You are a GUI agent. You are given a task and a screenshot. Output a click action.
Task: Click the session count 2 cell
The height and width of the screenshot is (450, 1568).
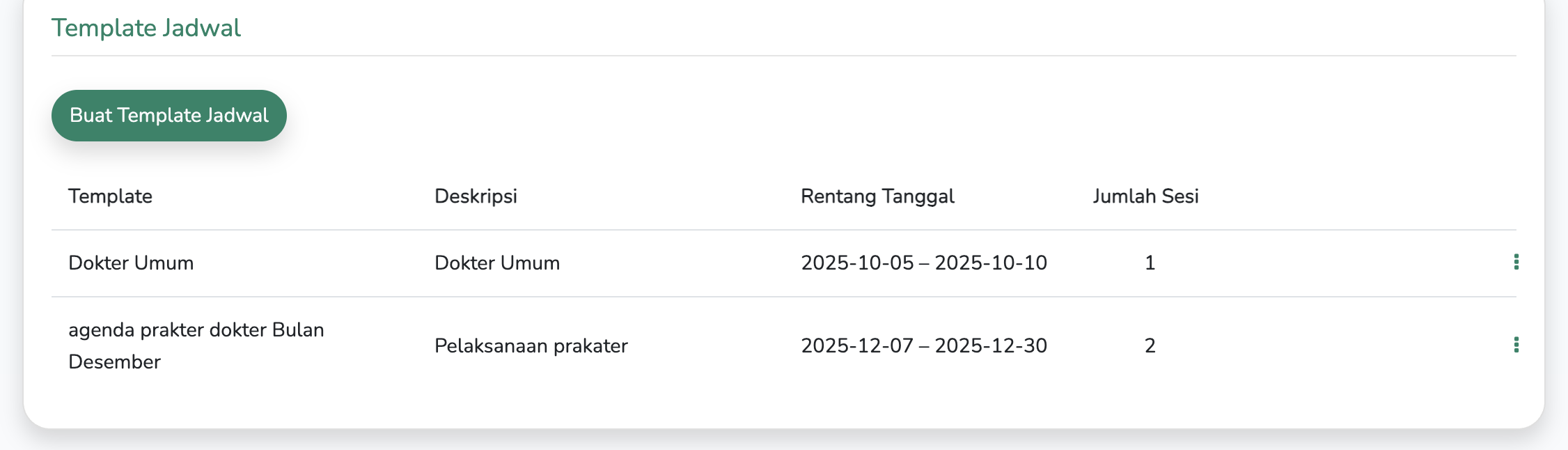(1150, 346)
